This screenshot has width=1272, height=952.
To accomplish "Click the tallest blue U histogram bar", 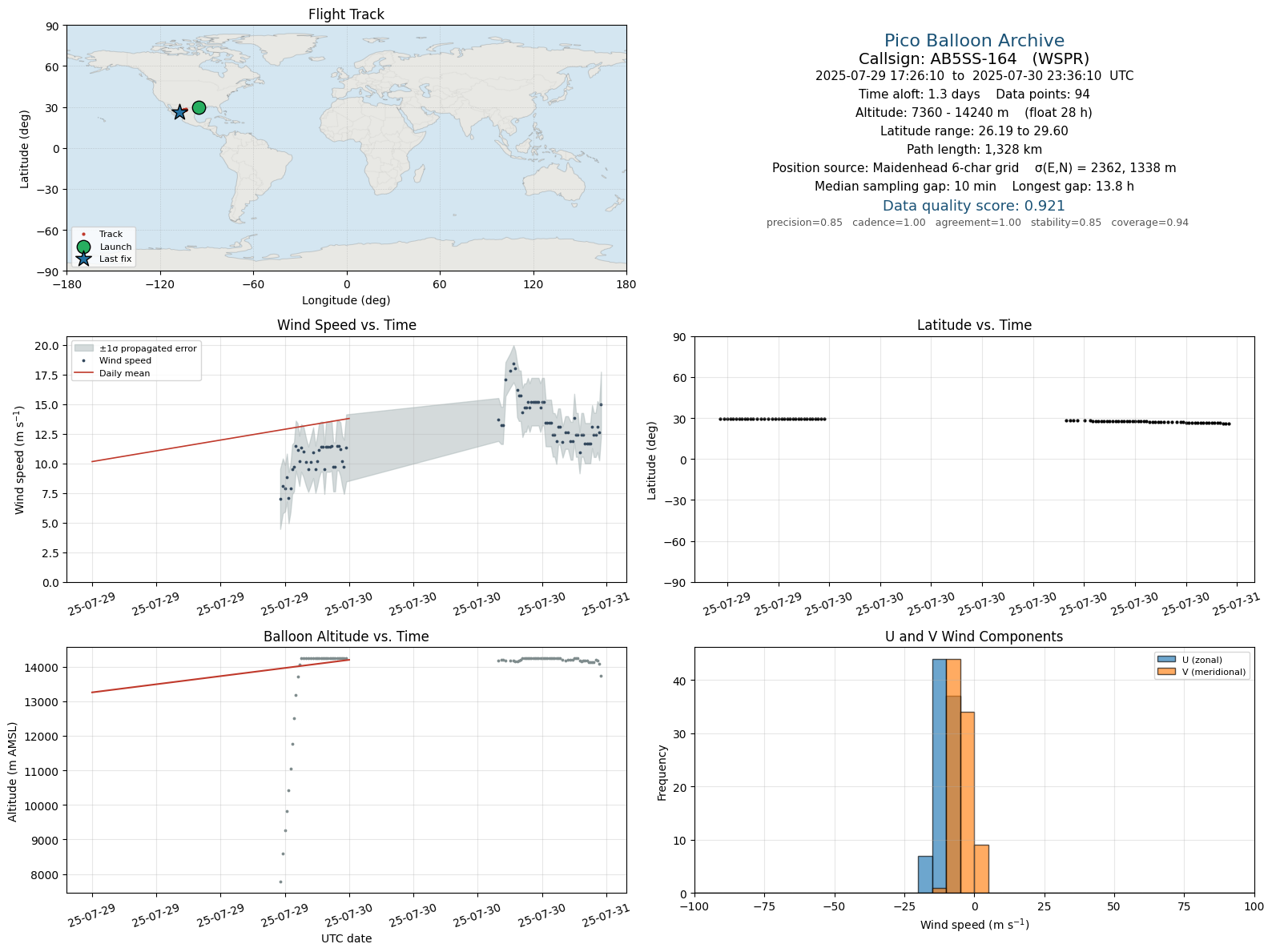I will tap(940, 776).
